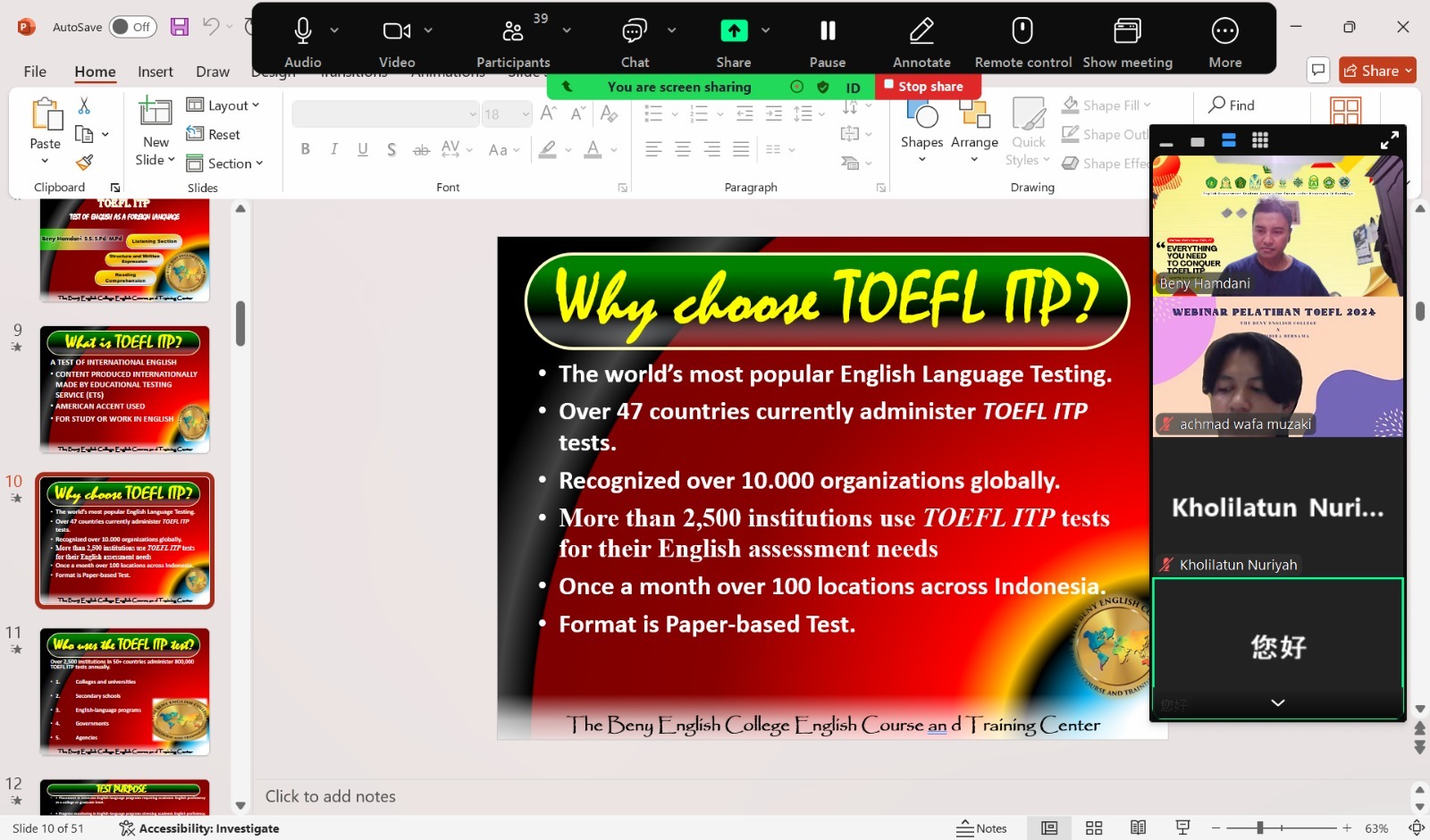Open the Zoom Chat panel
The width and height of the screenshot is (1430, 840).
pos(635,32)
